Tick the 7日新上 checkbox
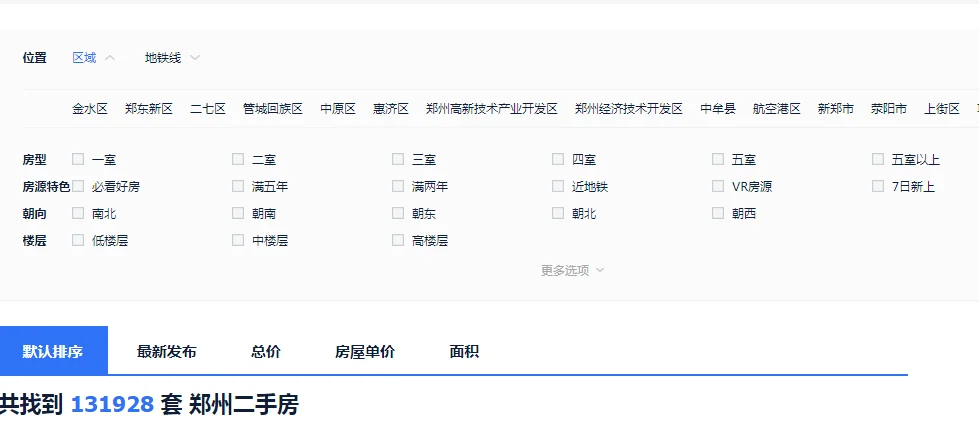 (x=878, y=186)
